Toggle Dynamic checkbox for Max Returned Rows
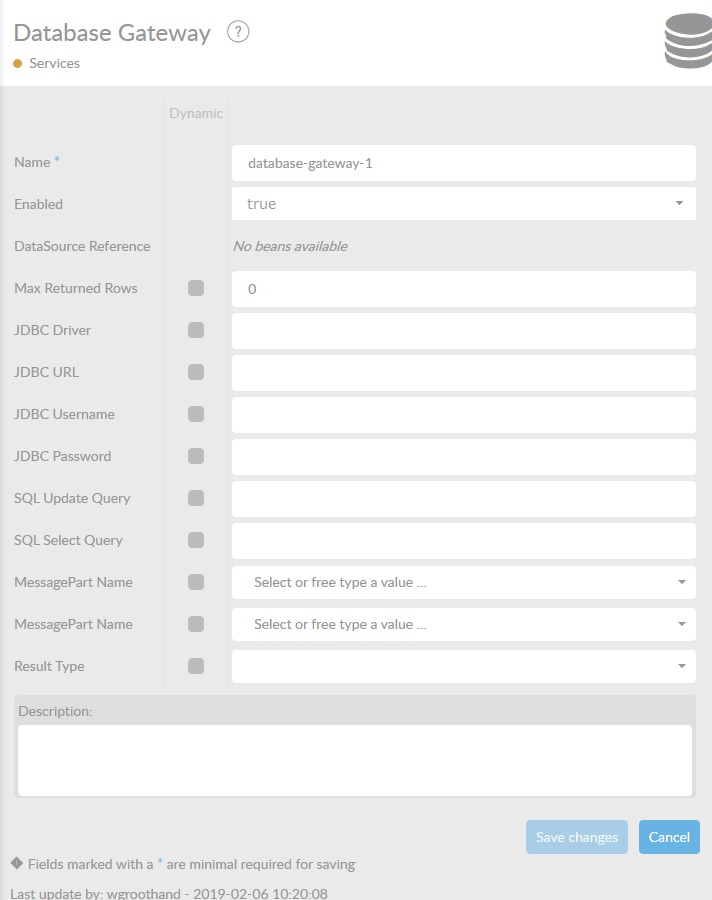Image resolution: width=712 pixels, height=900 pixels. pos(196,288)
